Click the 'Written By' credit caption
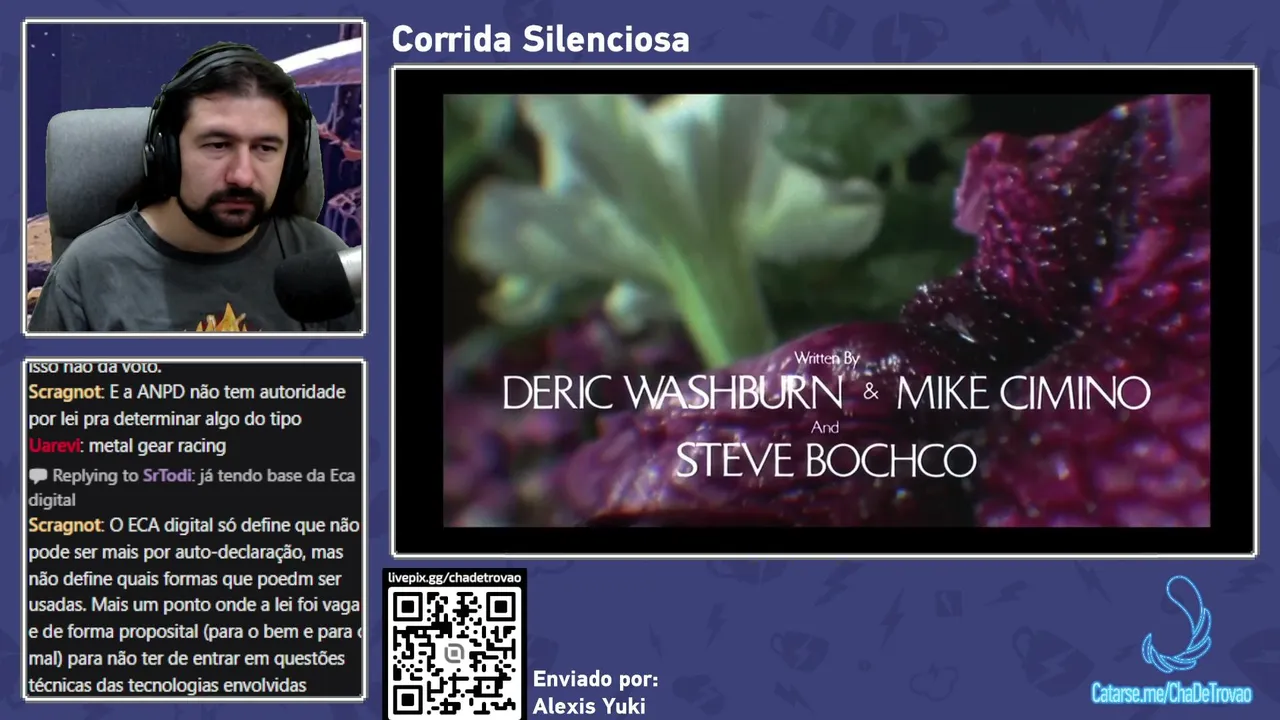The width and height of the screenshot is (1280, 720). [x=826, y=357]
